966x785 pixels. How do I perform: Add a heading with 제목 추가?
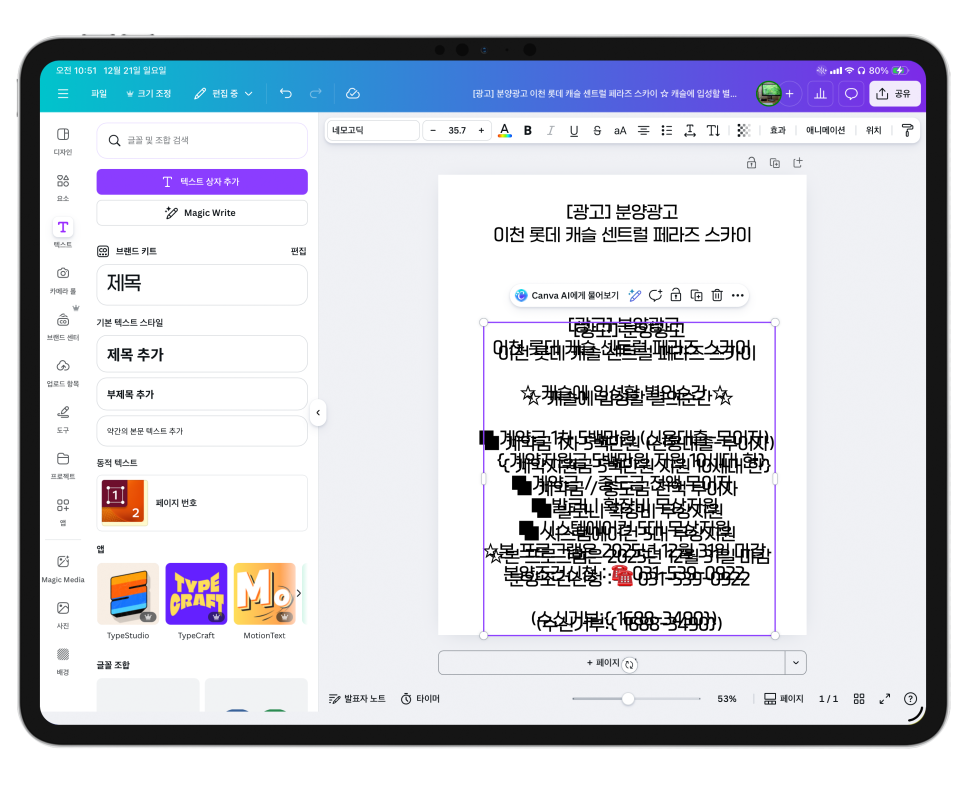(x=202, y=354)
